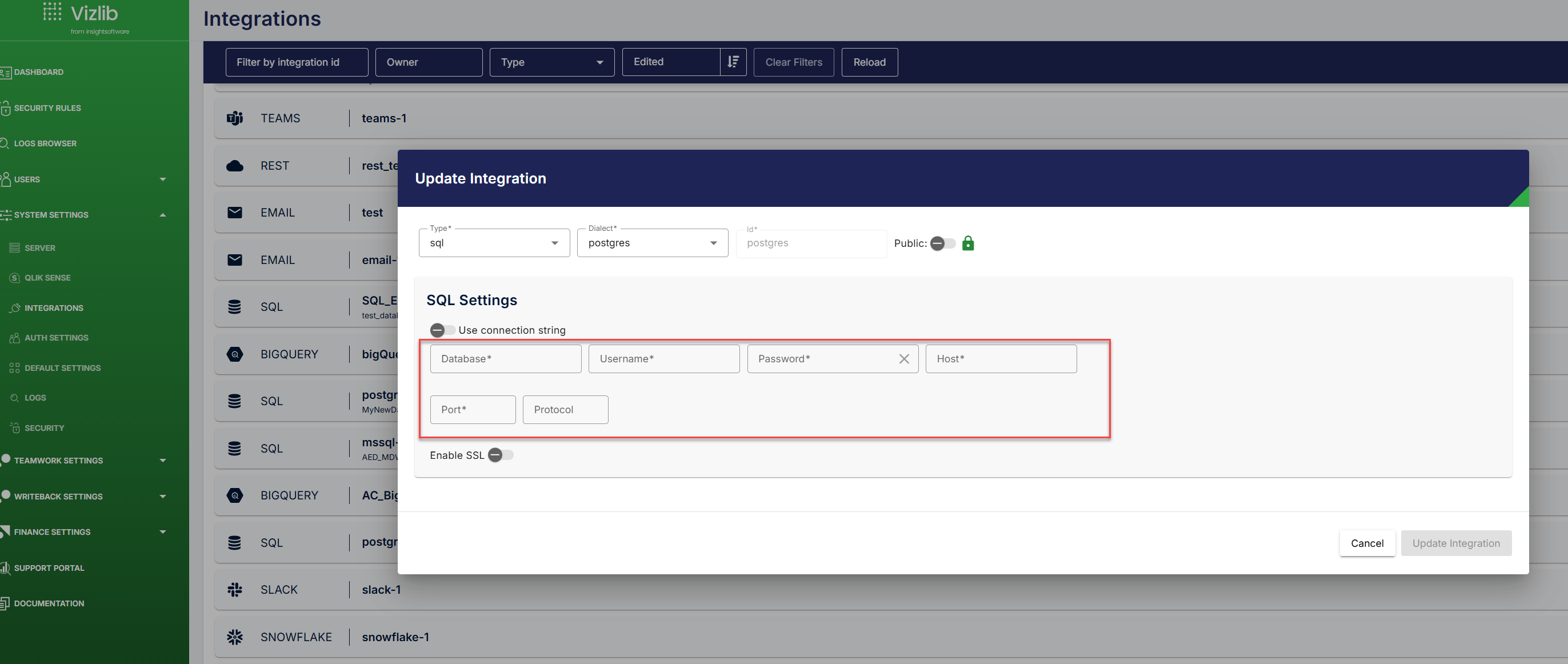Open Security Rules in the sidebar
Viewport: 1568px width, 664px height.
pos(47,109)
